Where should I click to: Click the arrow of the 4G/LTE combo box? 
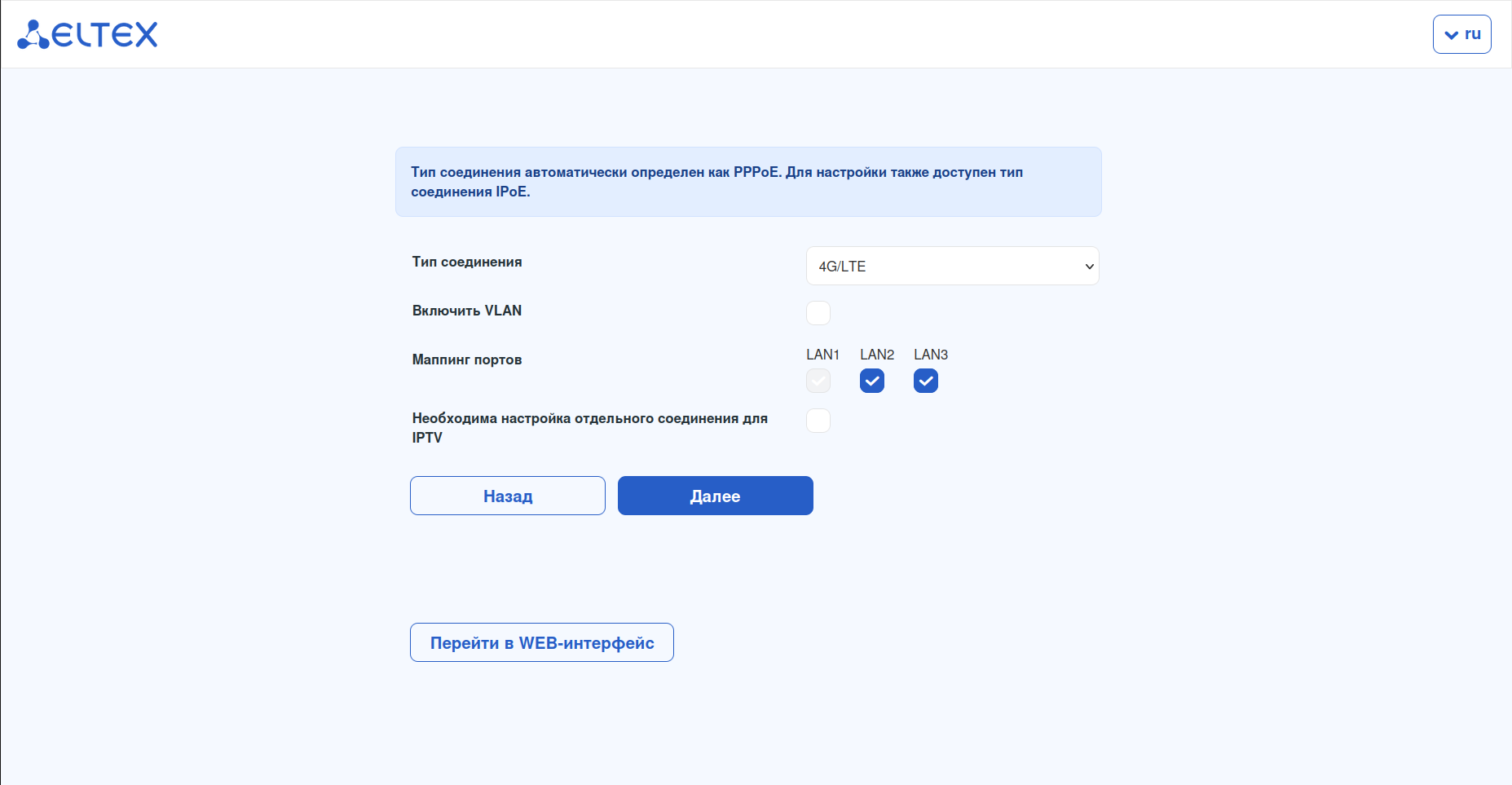click(1089, 267)
